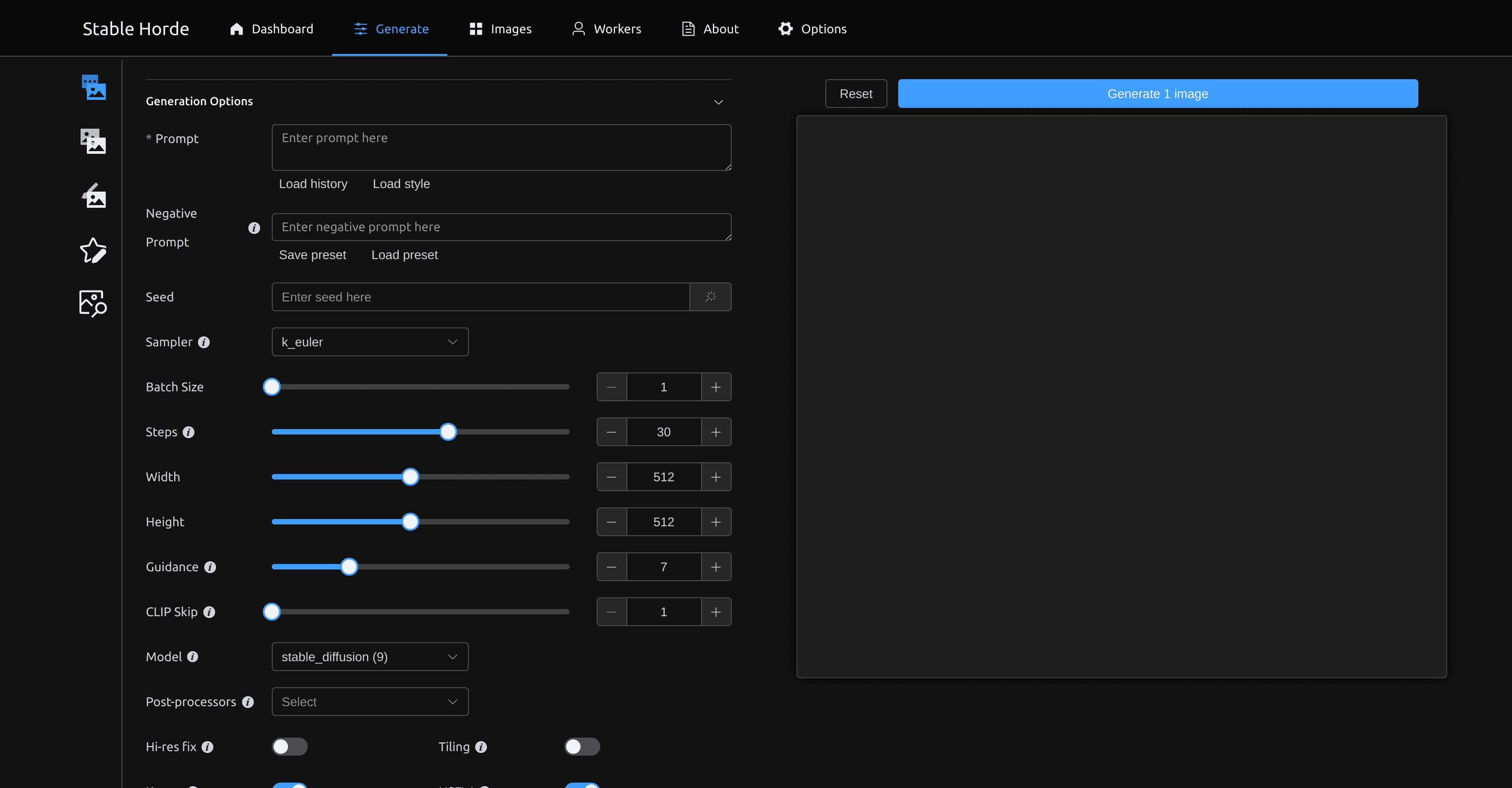Select the text-to-image mode icon in sidebar

click(x=93, y=87)
